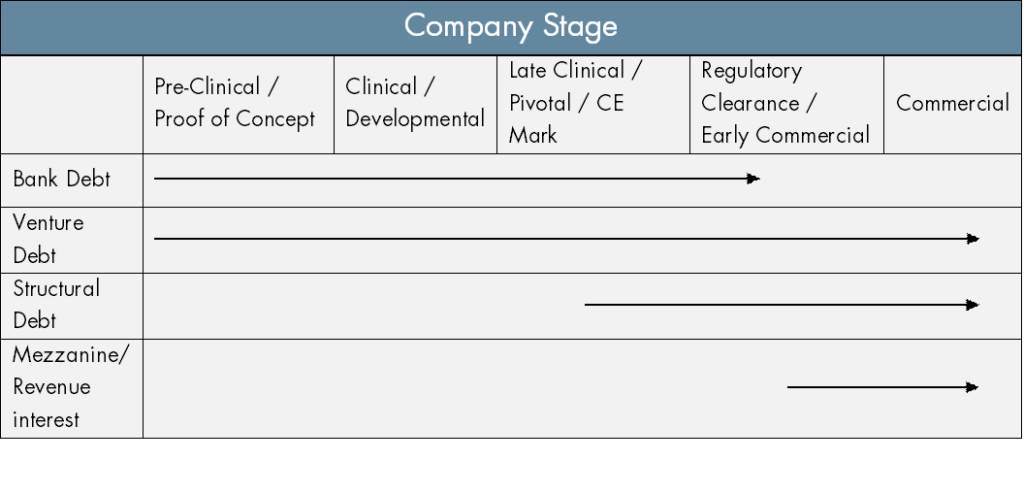The image size is (1024, 494).
Task: Select the Mezzanine/Revenue interest row label
Action: coord(71,387)
